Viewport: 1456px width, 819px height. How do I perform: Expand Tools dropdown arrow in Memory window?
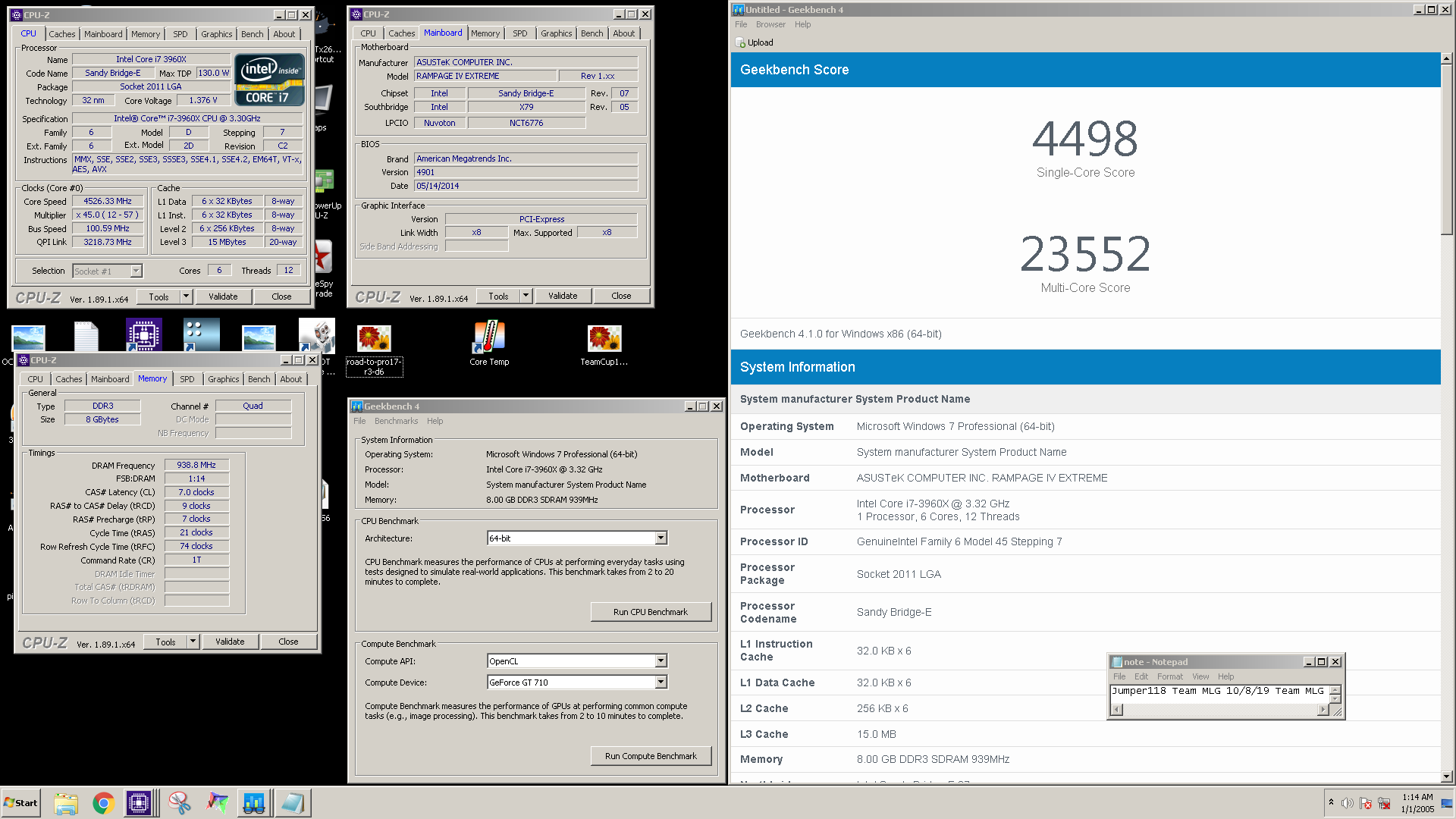[x=193, y=642]
